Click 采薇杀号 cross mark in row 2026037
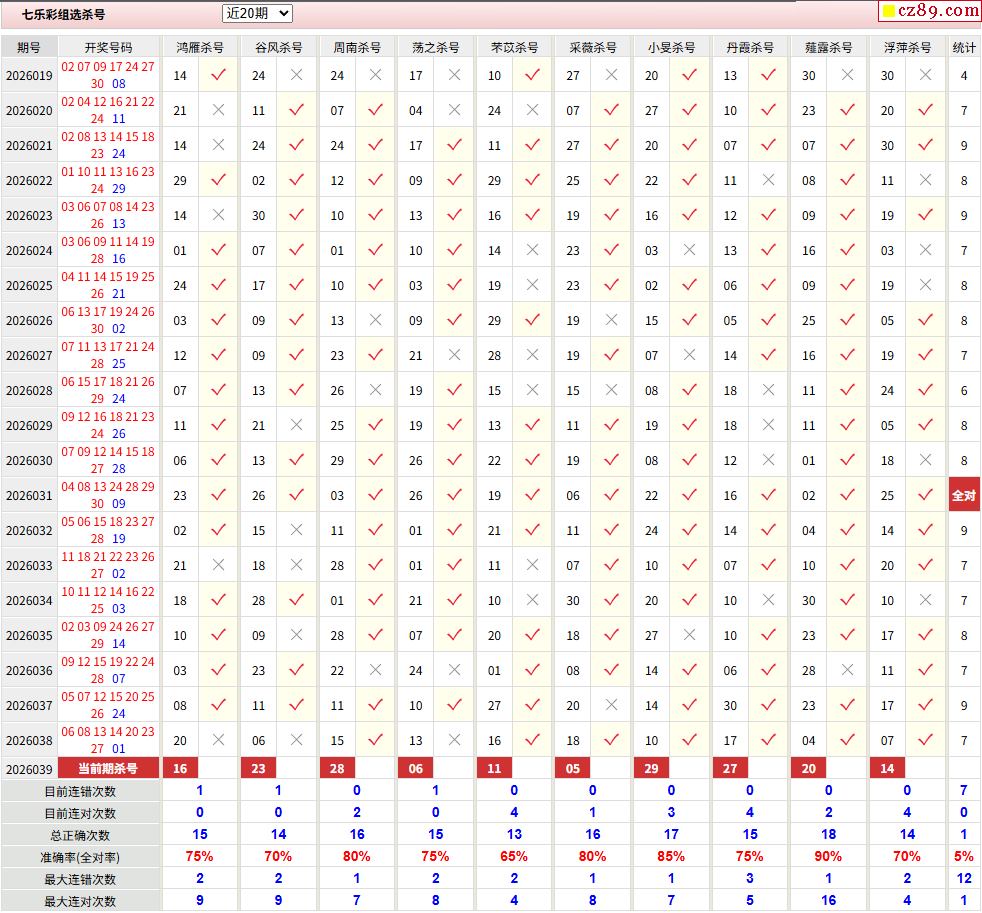Screen dimensions: 982x913 pos(611,705)
